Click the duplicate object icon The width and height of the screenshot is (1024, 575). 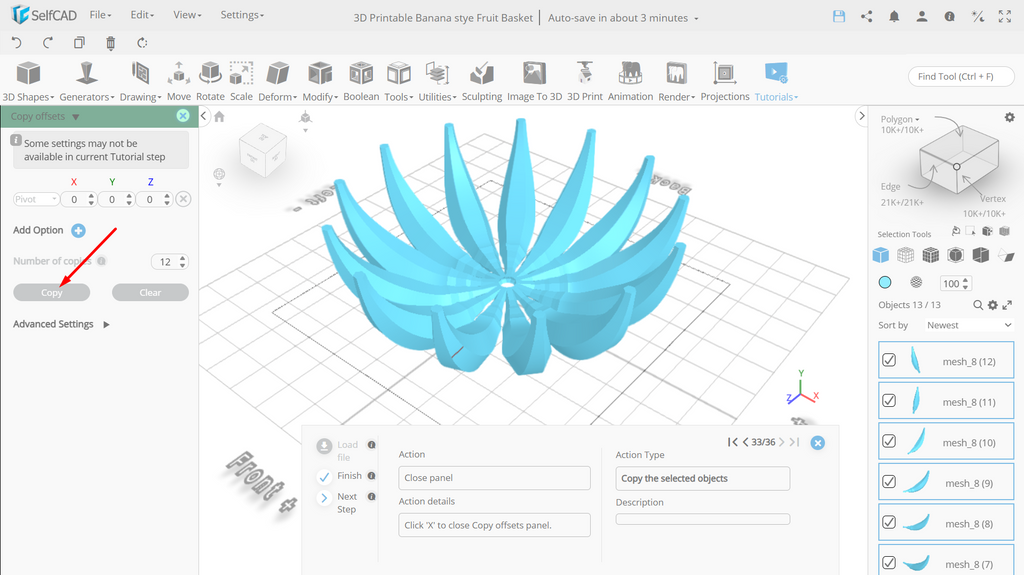click(x=79, y=43)
